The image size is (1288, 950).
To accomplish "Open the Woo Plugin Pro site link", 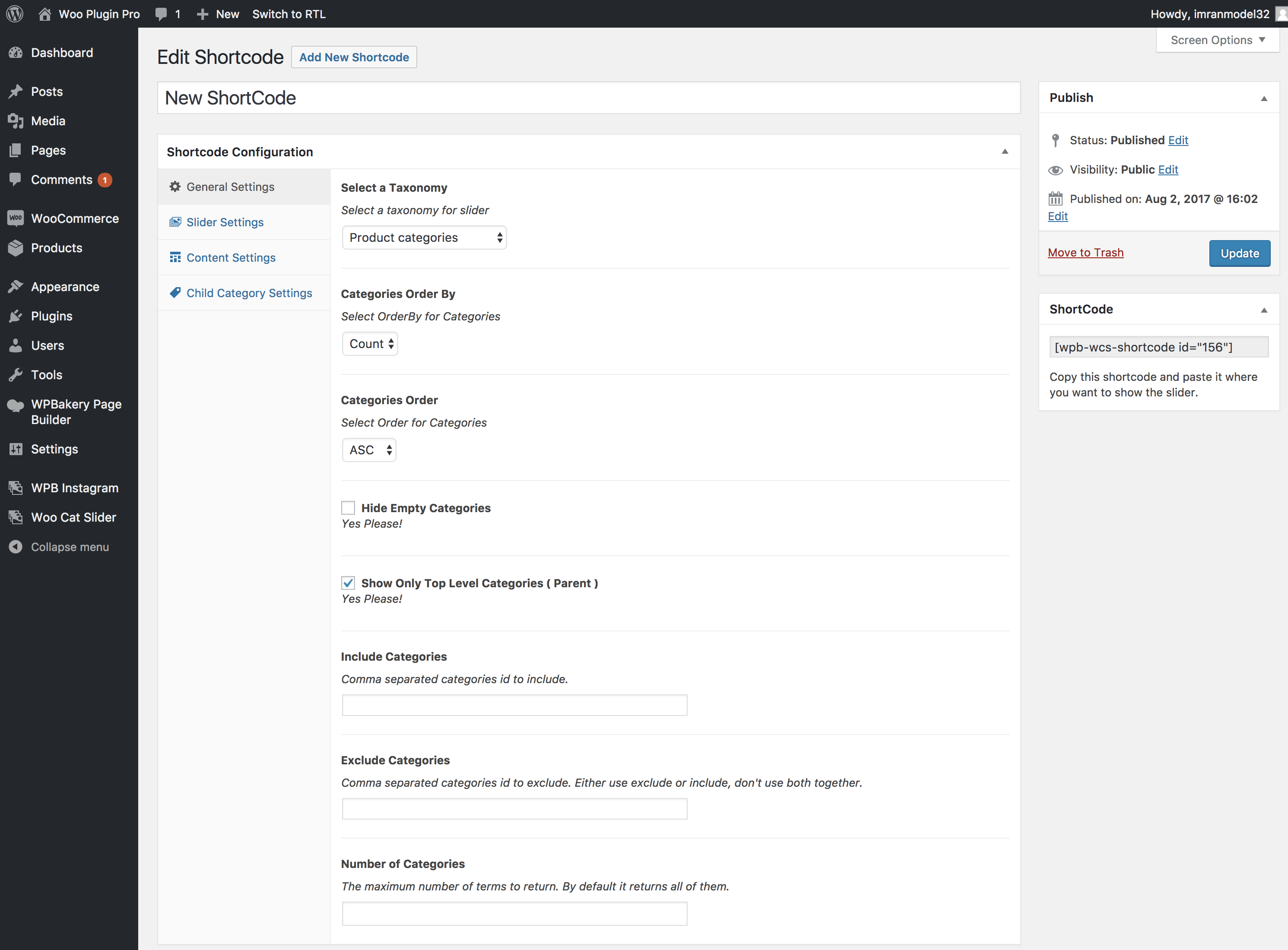I will pos(99,14).
